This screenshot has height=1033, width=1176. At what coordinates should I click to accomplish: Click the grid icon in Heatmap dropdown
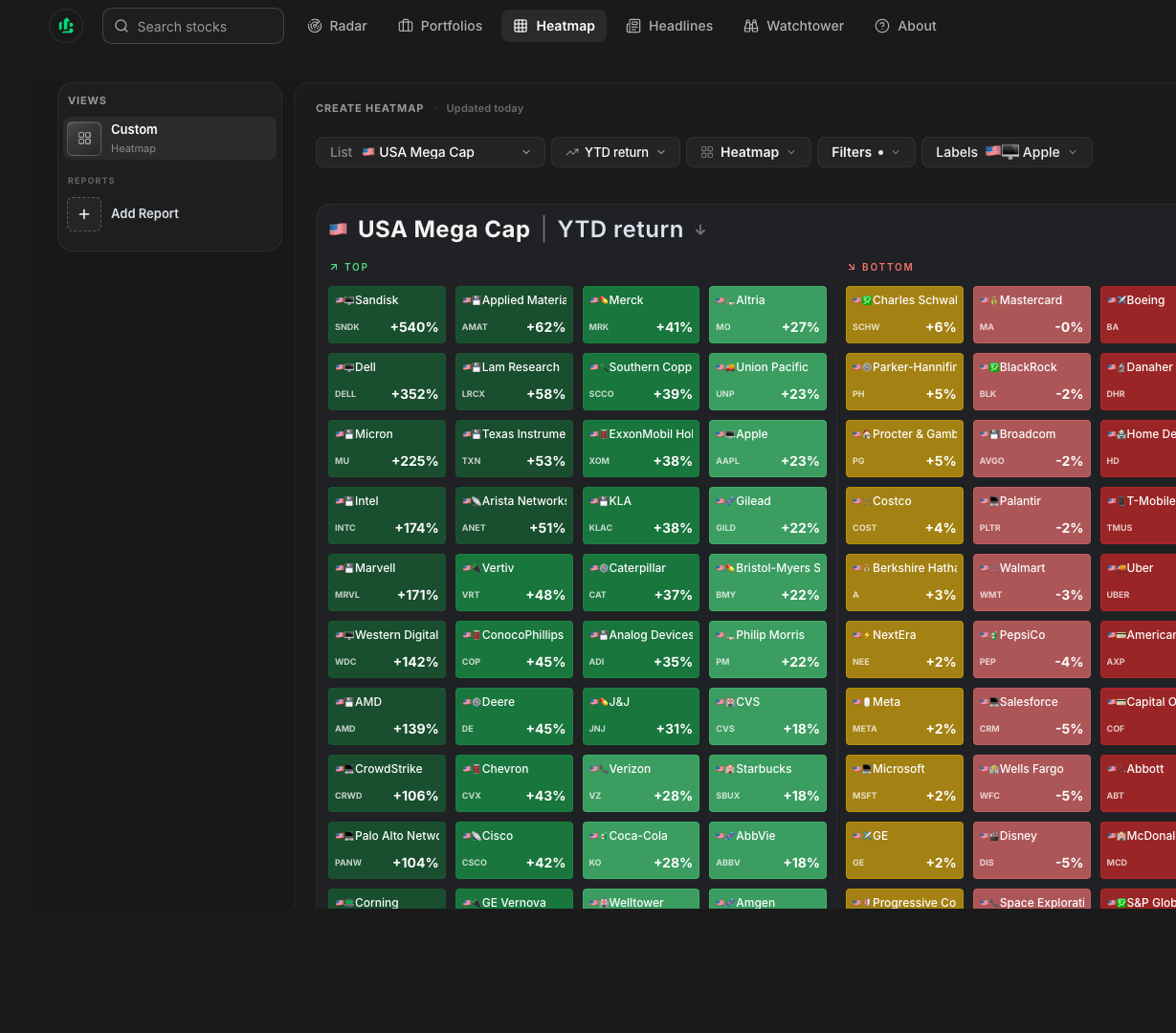pyautogui.click(x=707, y=152)
